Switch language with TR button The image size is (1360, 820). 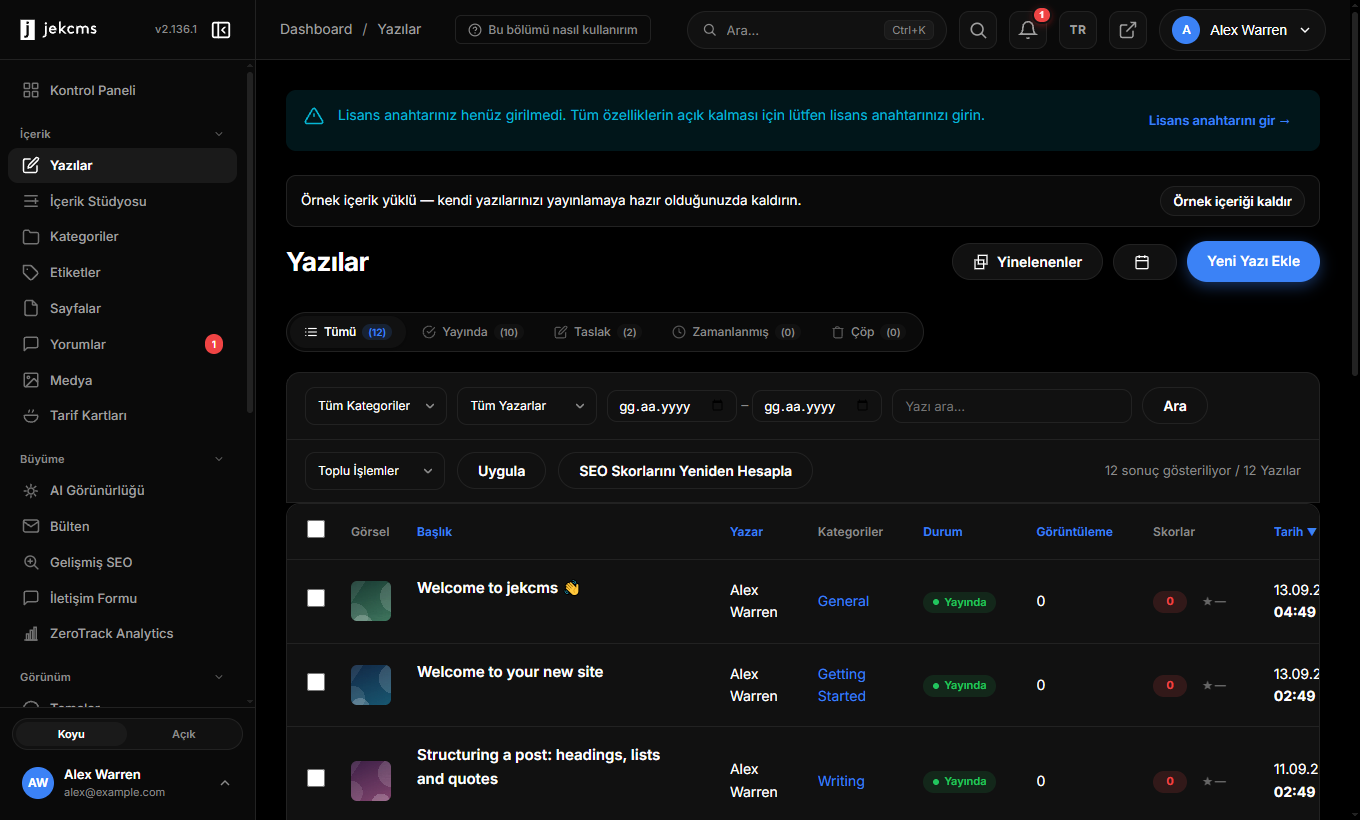[x=1078, y=30]
